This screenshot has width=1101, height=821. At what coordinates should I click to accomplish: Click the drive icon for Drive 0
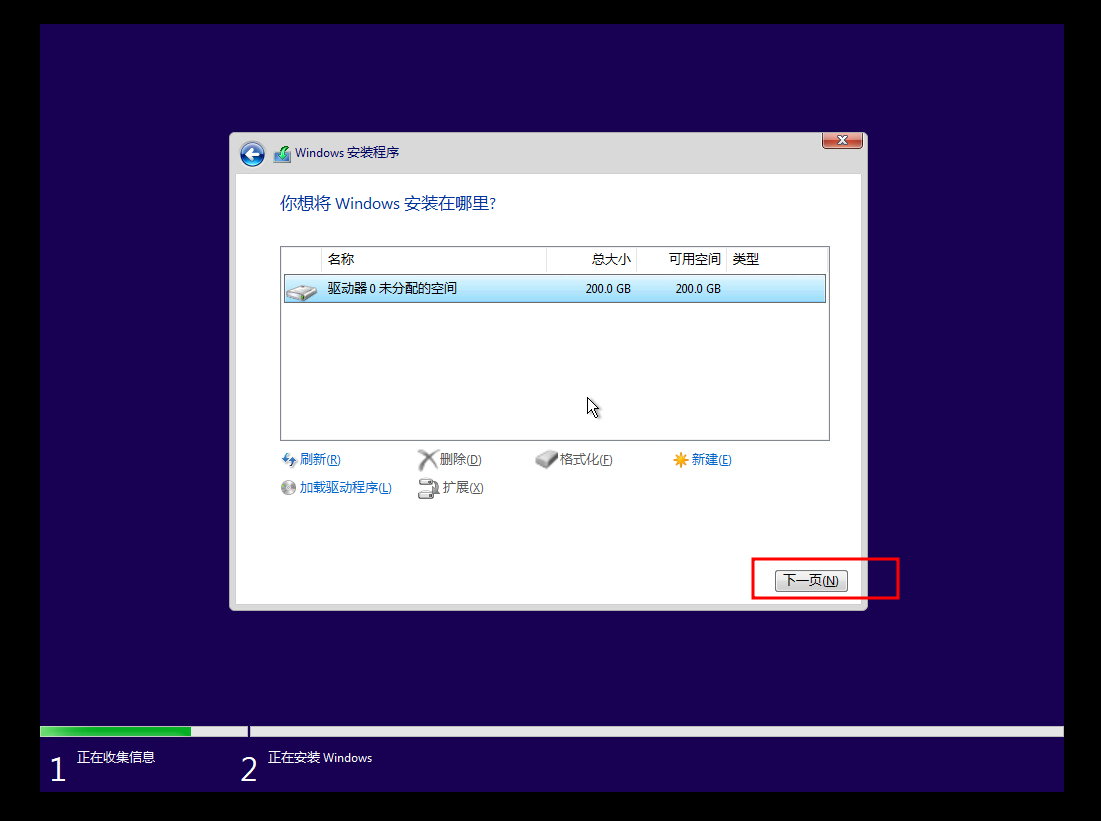pos(302,291)
